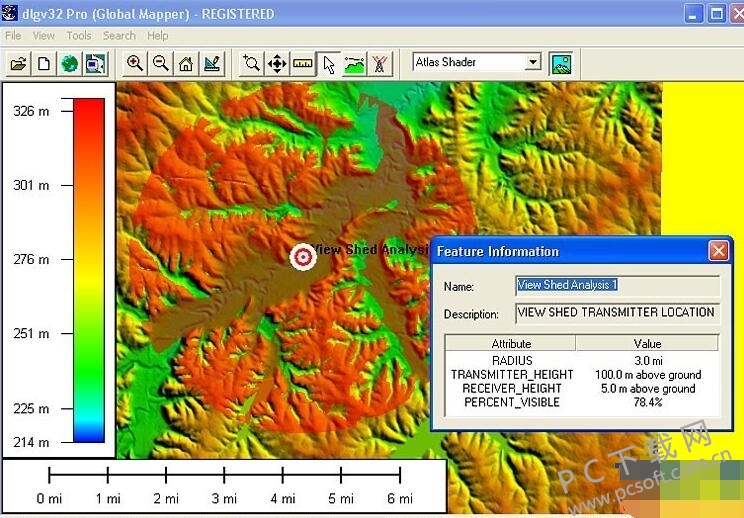Minimize the Global Mapper window
The image size is (744, 518).
point(694,14)
